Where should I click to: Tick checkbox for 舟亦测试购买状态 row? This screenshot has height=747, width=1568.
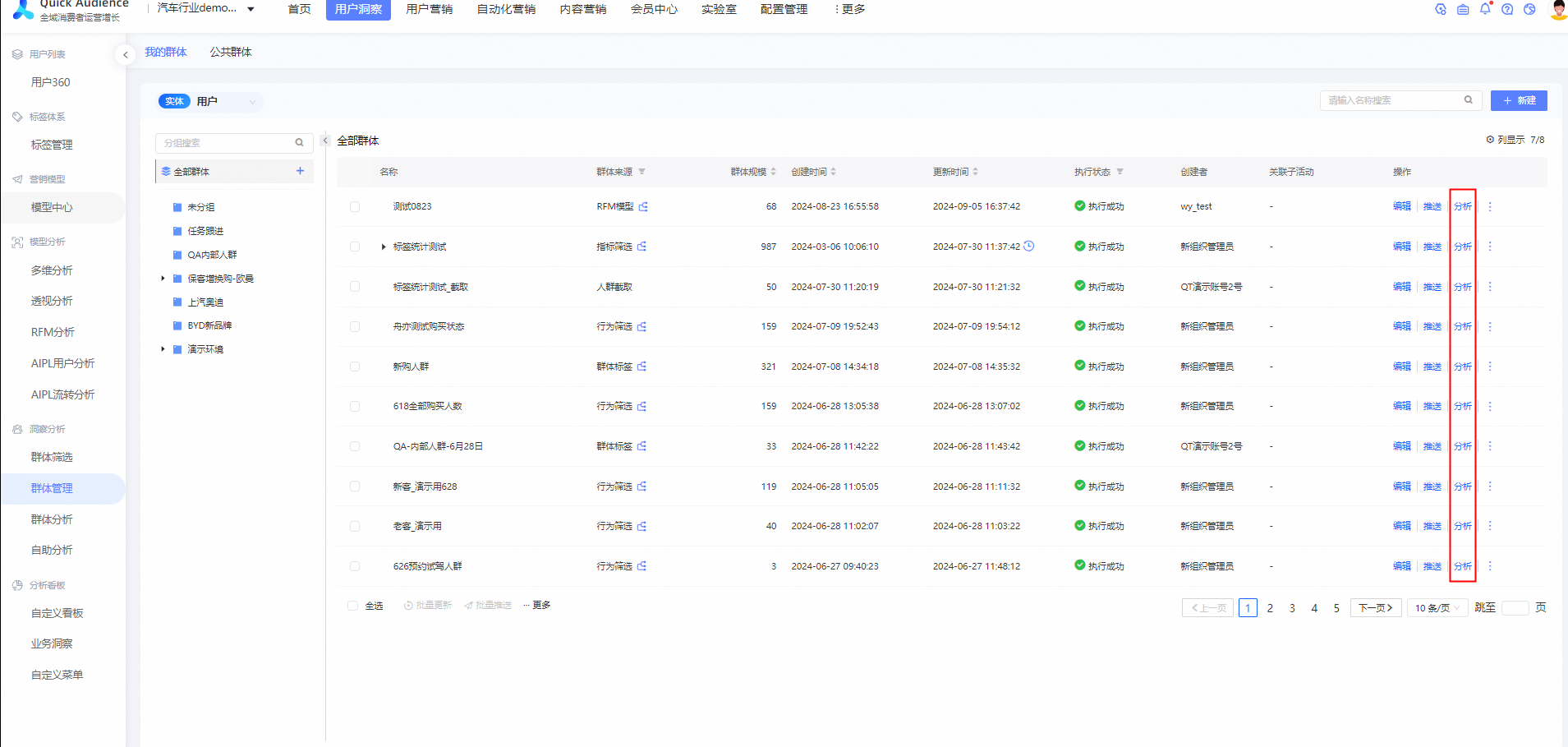[355, 326]
